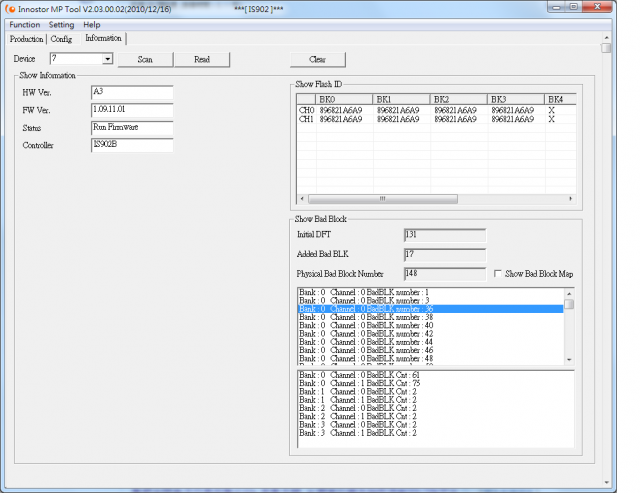Click the Read button

tap(202, 60)
